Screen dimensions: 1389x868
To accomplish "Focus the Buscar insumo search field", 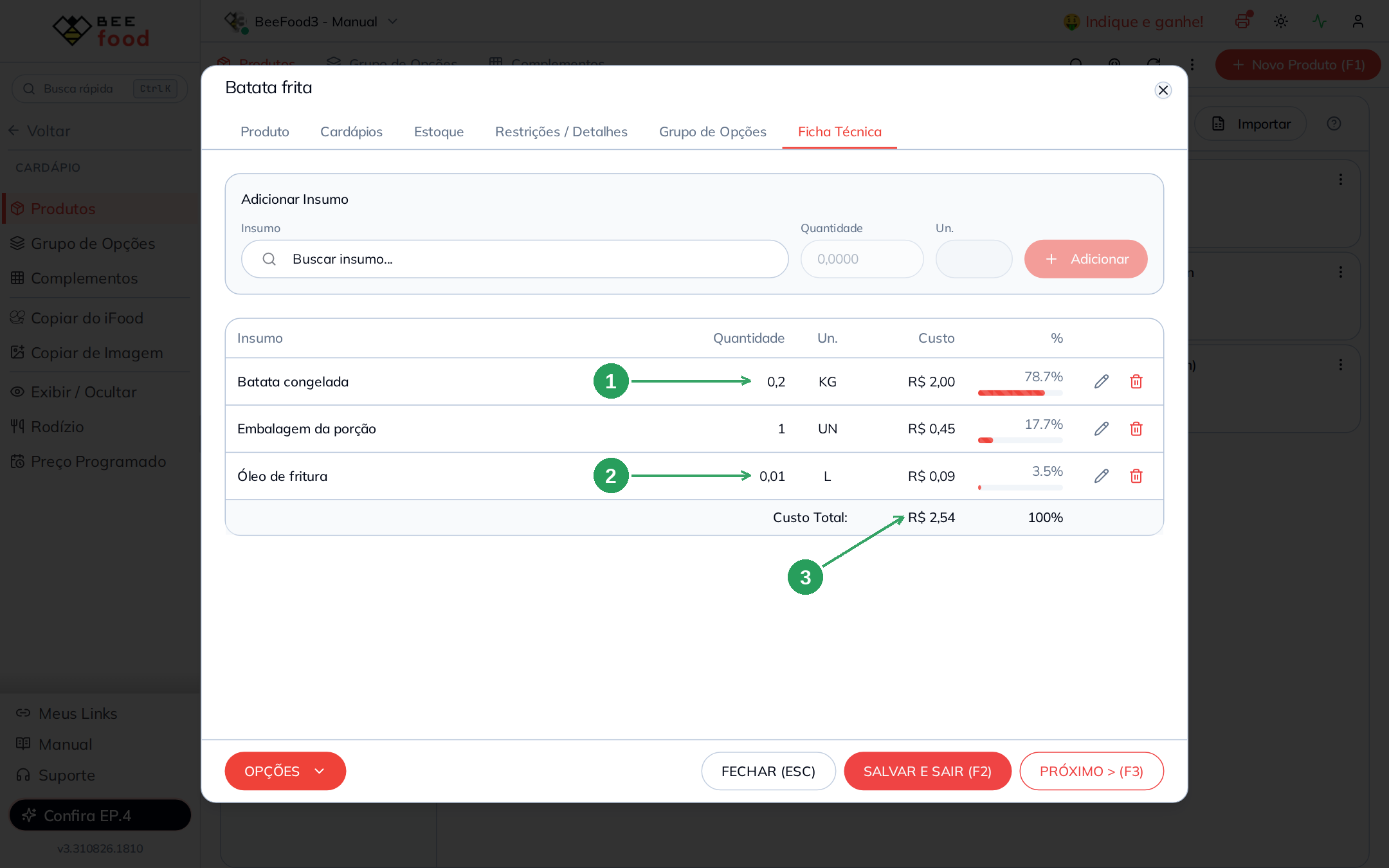I will (x=514, y=259).
